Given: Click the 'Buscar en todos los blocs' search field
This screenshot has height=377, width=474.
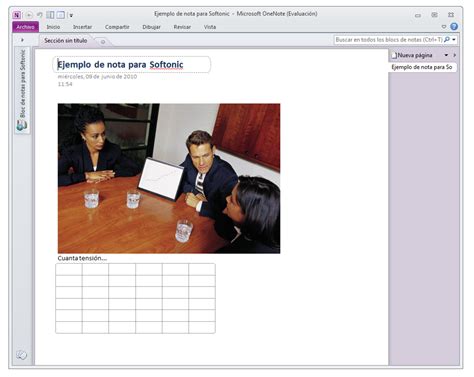Looking at the screenshot, I should pos(389,40).
